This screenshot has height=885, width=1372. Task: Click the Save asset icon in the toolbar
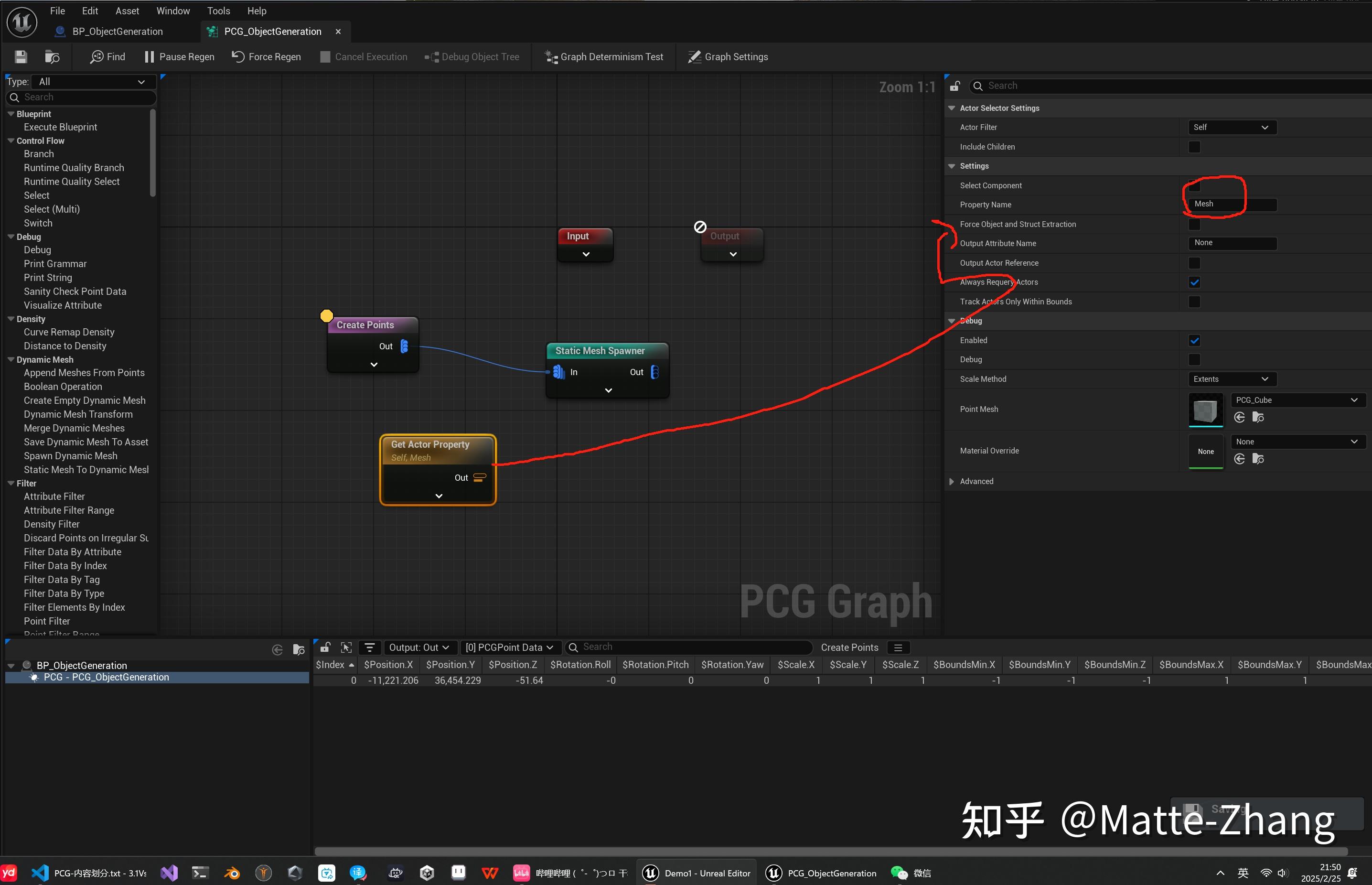pos(20,56)
